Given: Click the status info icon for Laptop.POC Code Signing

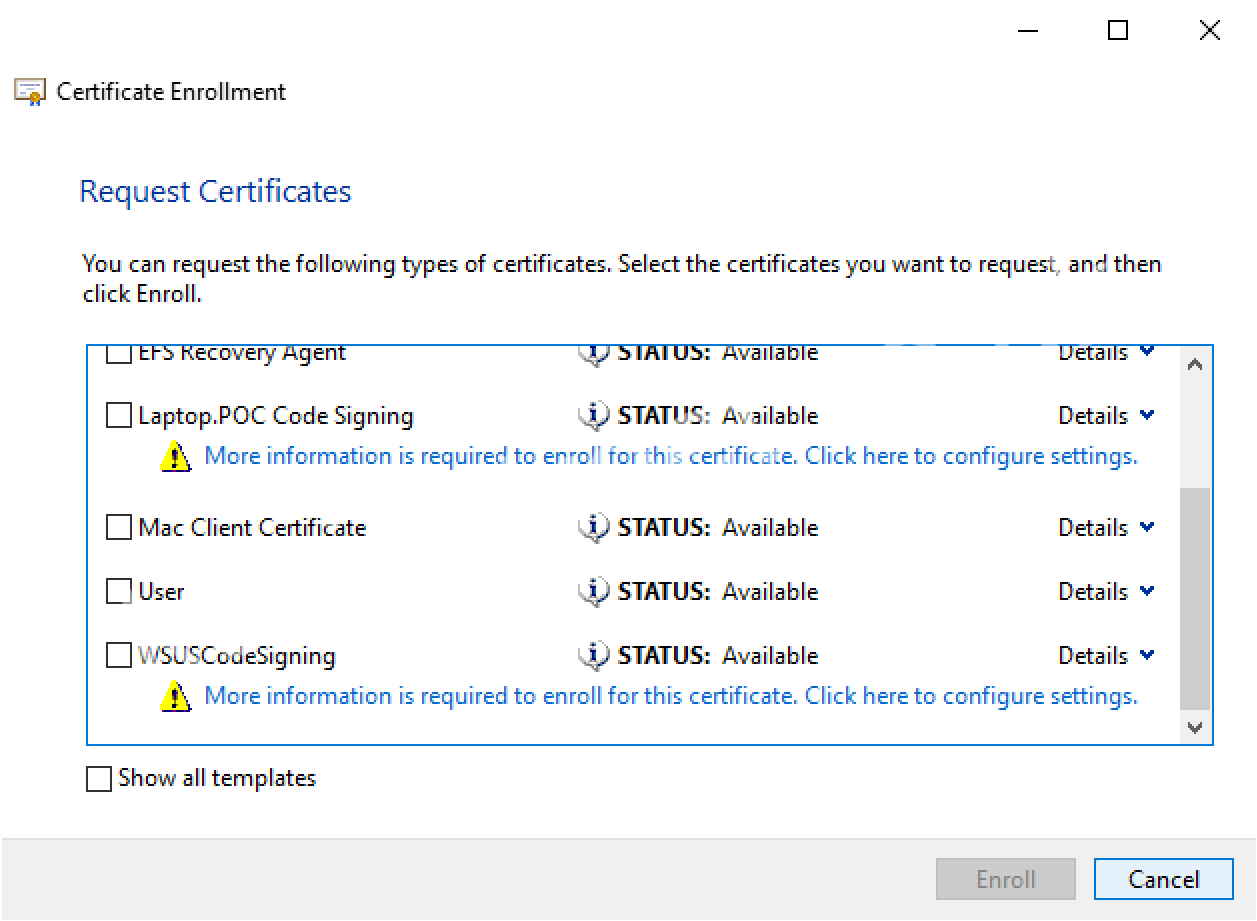Looking at the screenshot, I should coord(594,415).
